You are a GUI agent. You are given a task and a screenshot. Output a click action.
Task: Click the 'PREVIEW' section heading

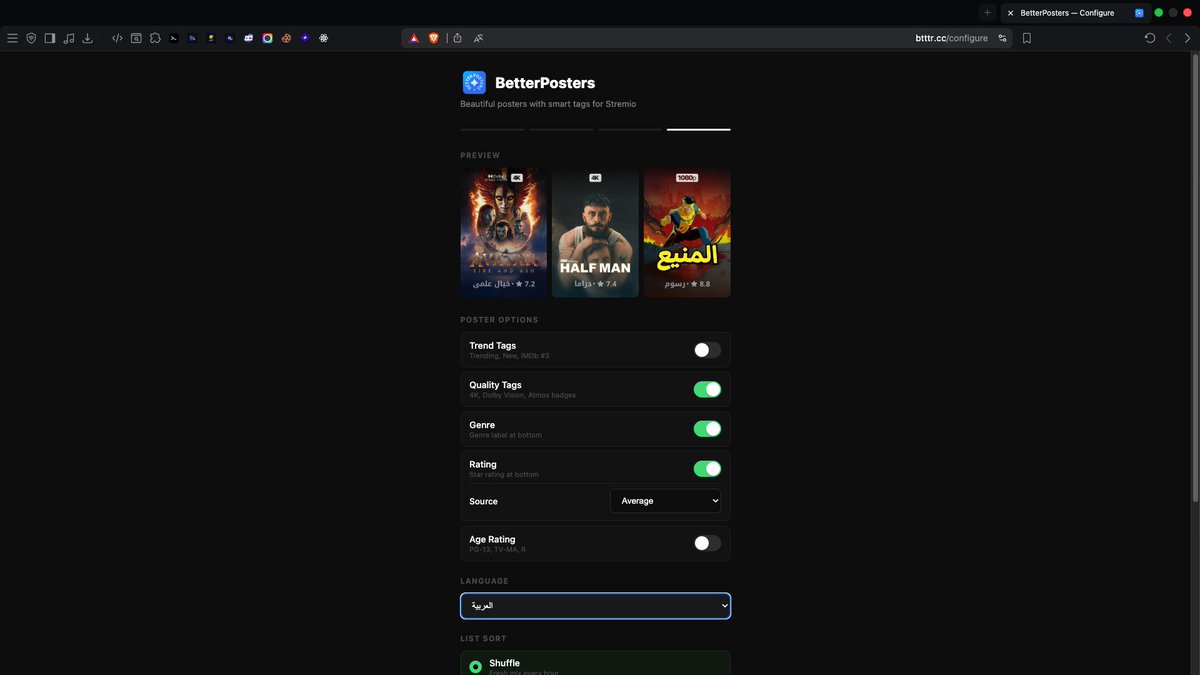click(480, 156)
